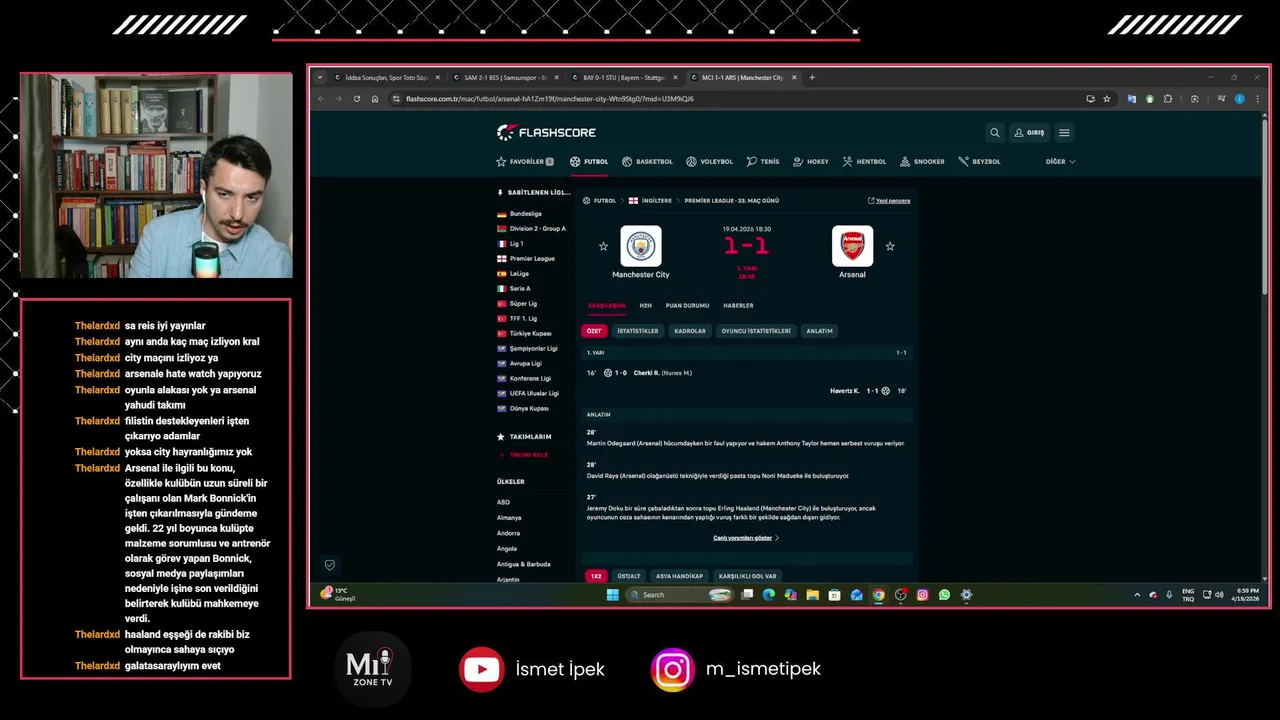
Task: Select the Beyzbol sport tab
Action: [x=979, y=161]
